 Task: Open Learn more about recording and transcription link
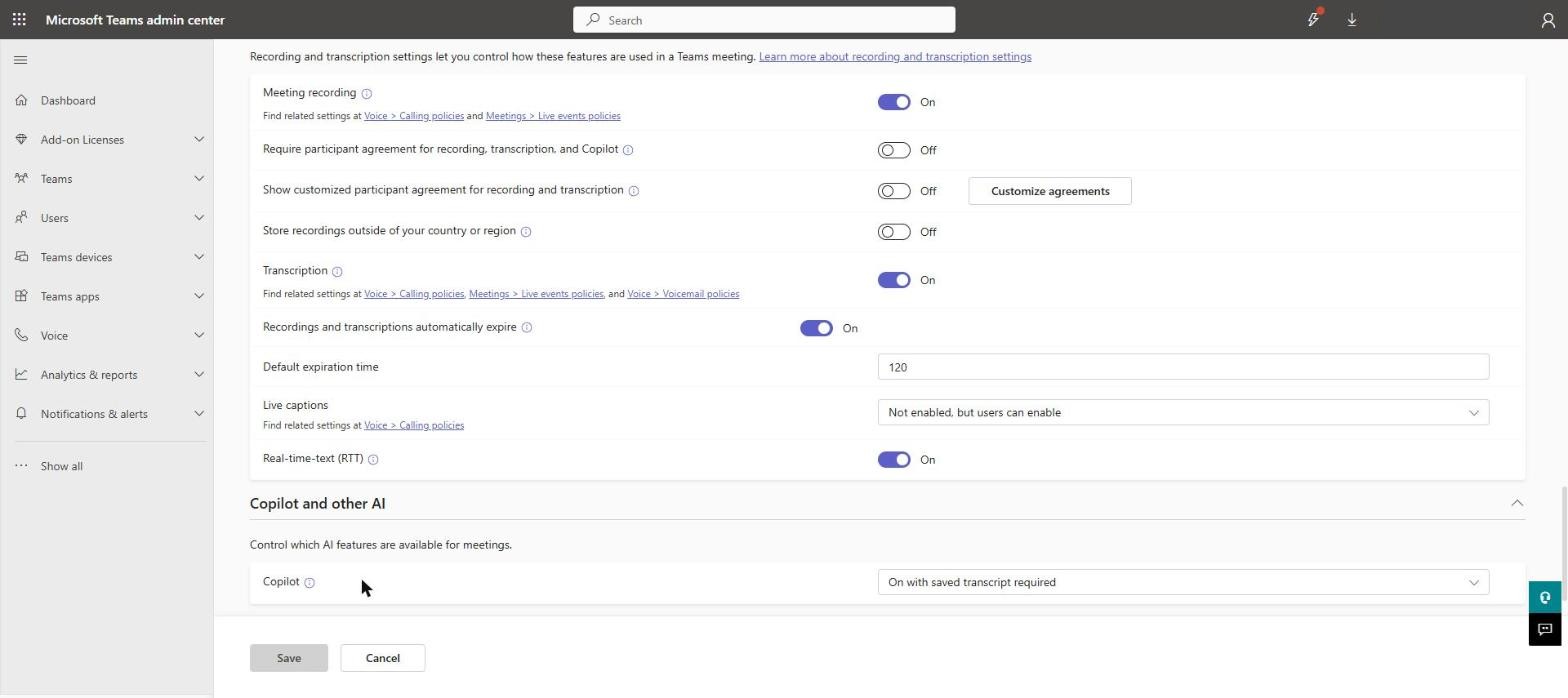895,56
